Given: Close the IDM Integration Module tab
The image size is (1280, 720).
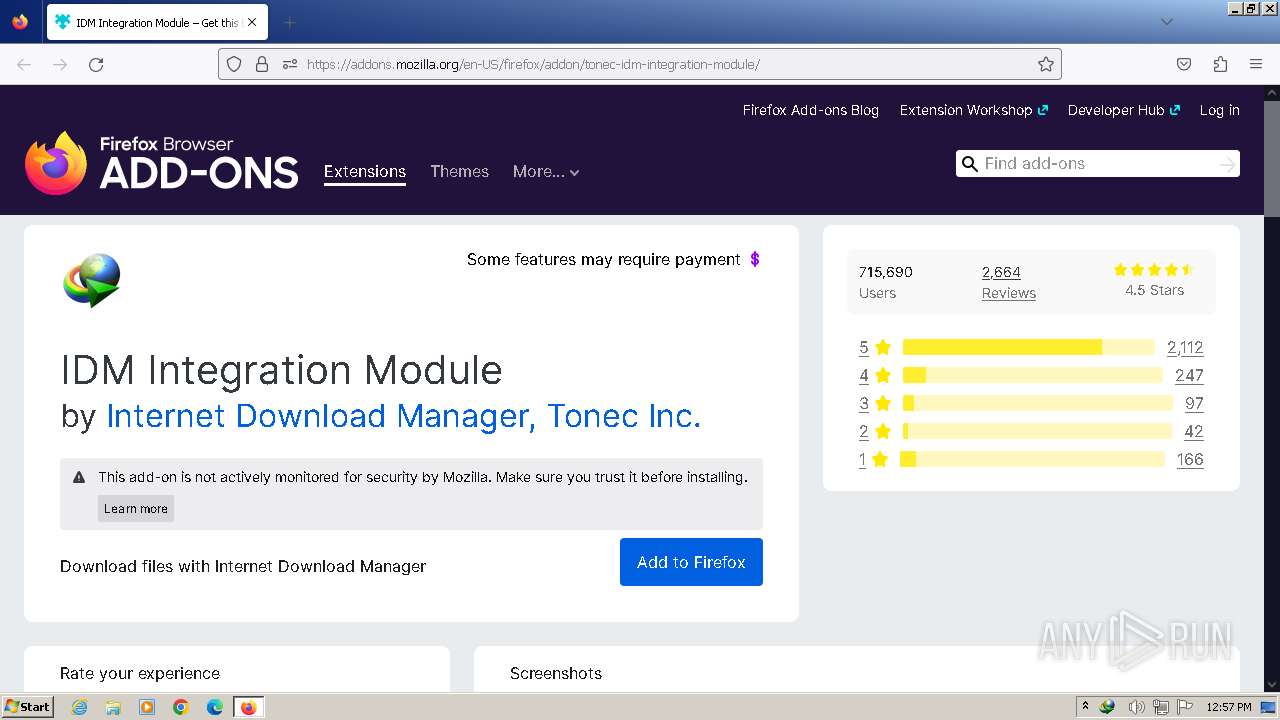Looking at the screenshot, I should [x=251, y=22].
